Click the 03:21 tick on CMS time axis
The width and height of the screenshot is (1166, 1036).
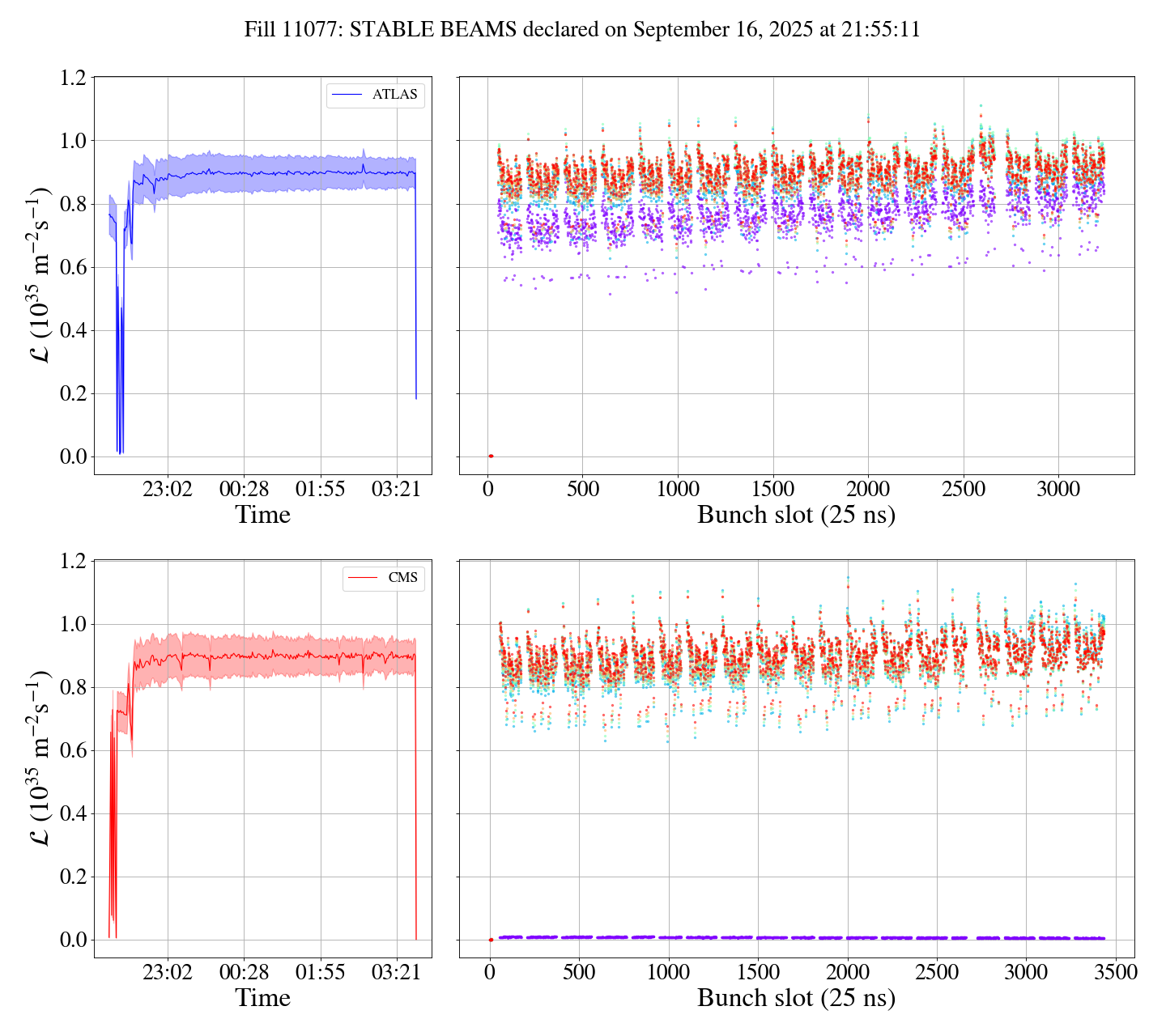coord(396,972)
